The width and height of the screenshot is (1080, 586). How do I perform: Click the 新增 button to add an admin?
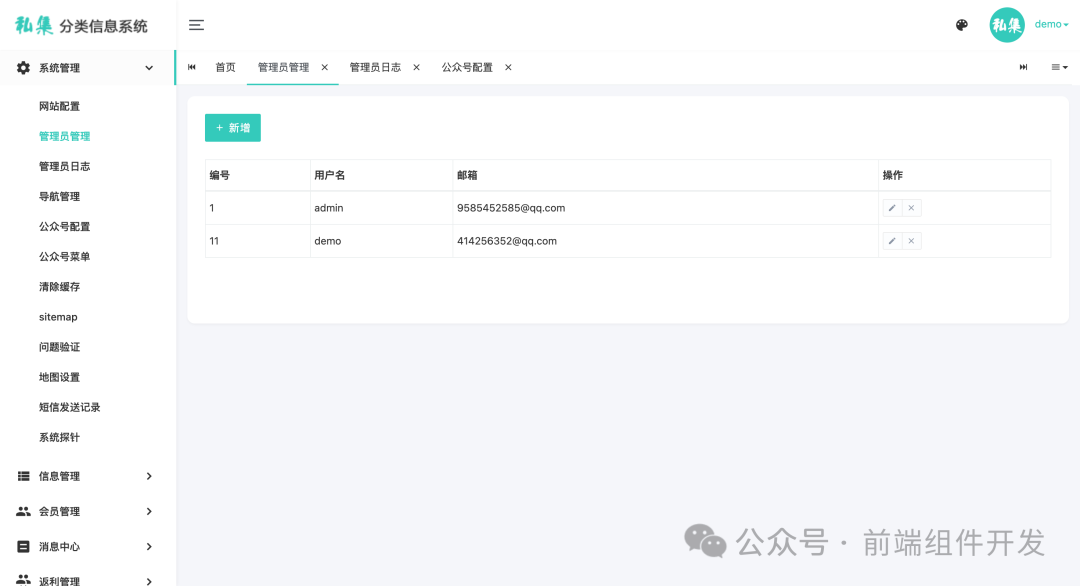point(232,128)
